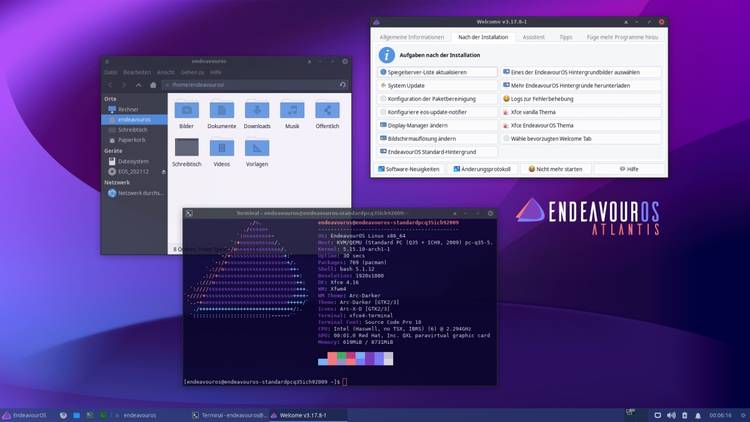Switch to Allgemeine Informationen tab
Image resolution: width=750 pixels, height=422 pixels.
[412, 37]
